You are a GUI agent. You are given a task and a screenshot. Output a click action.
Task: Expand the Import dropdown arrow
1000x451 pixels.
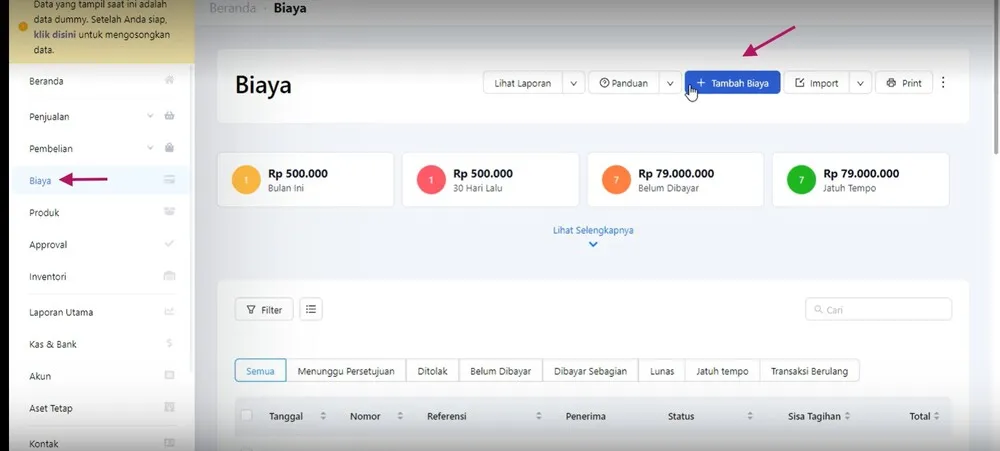pos(860,83)
